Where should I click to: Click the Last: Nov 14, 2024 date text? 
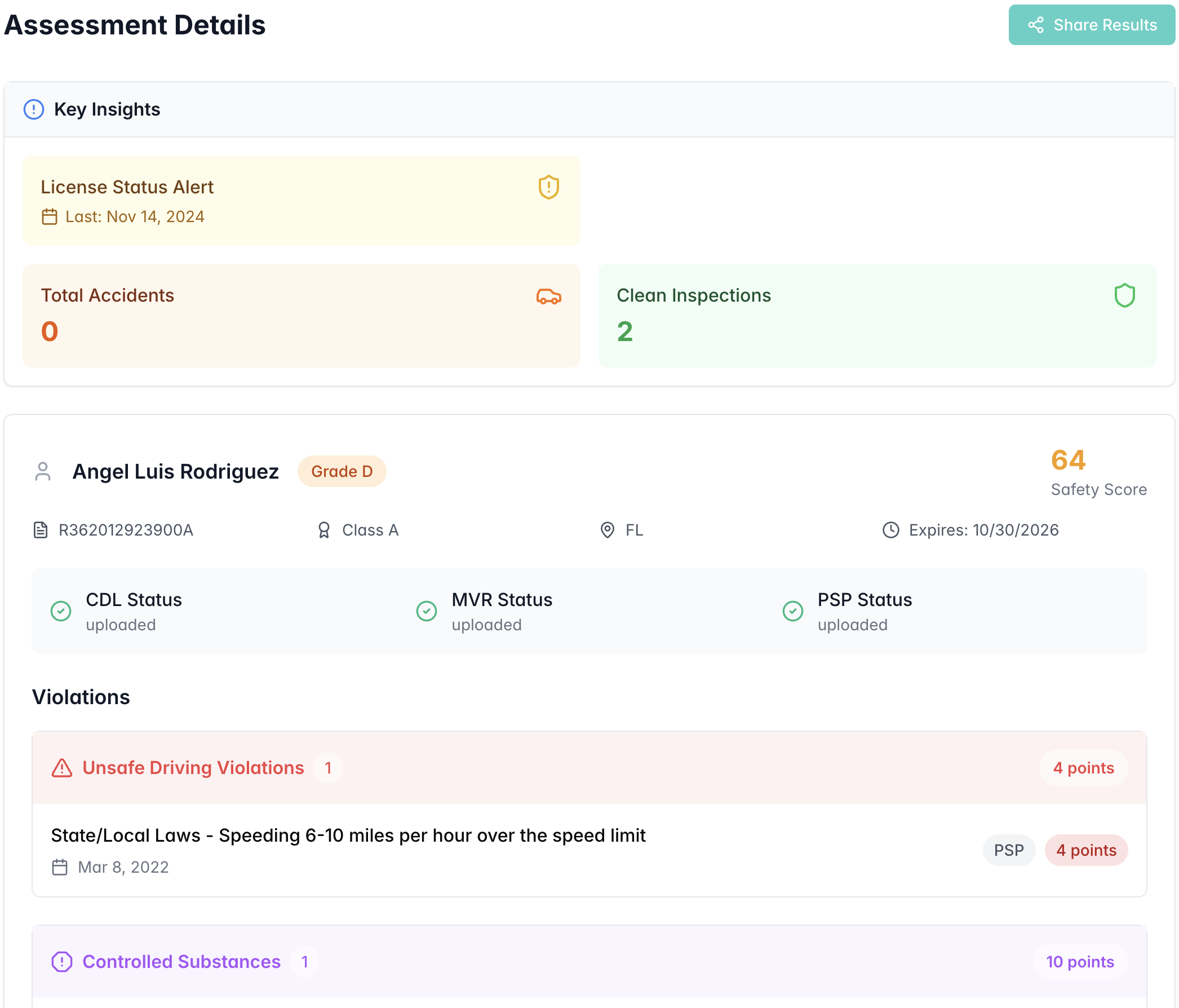point(135,217)
